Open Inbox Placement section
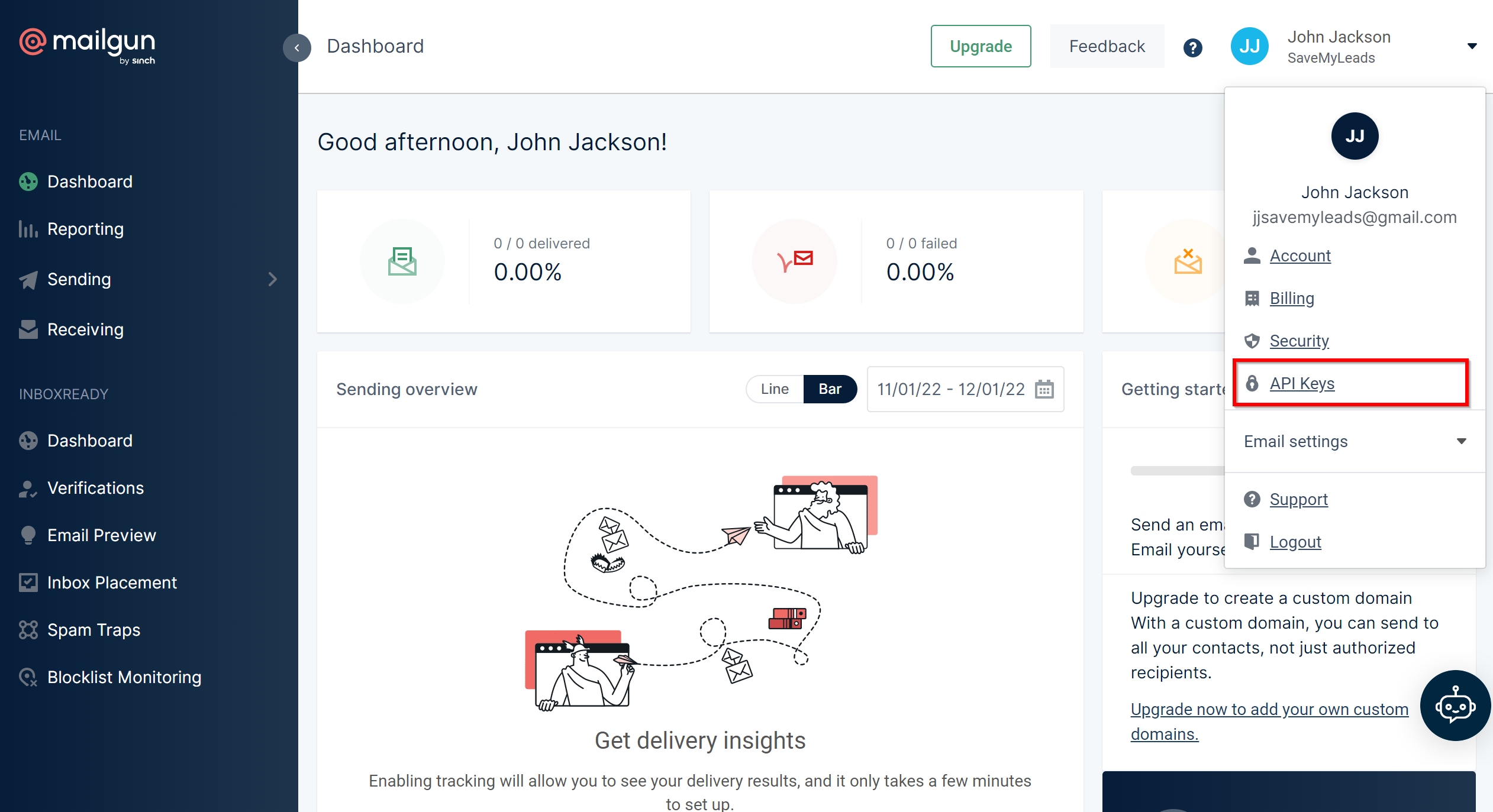Viewport: 1493px width, 812px height. tap(111, 582)
